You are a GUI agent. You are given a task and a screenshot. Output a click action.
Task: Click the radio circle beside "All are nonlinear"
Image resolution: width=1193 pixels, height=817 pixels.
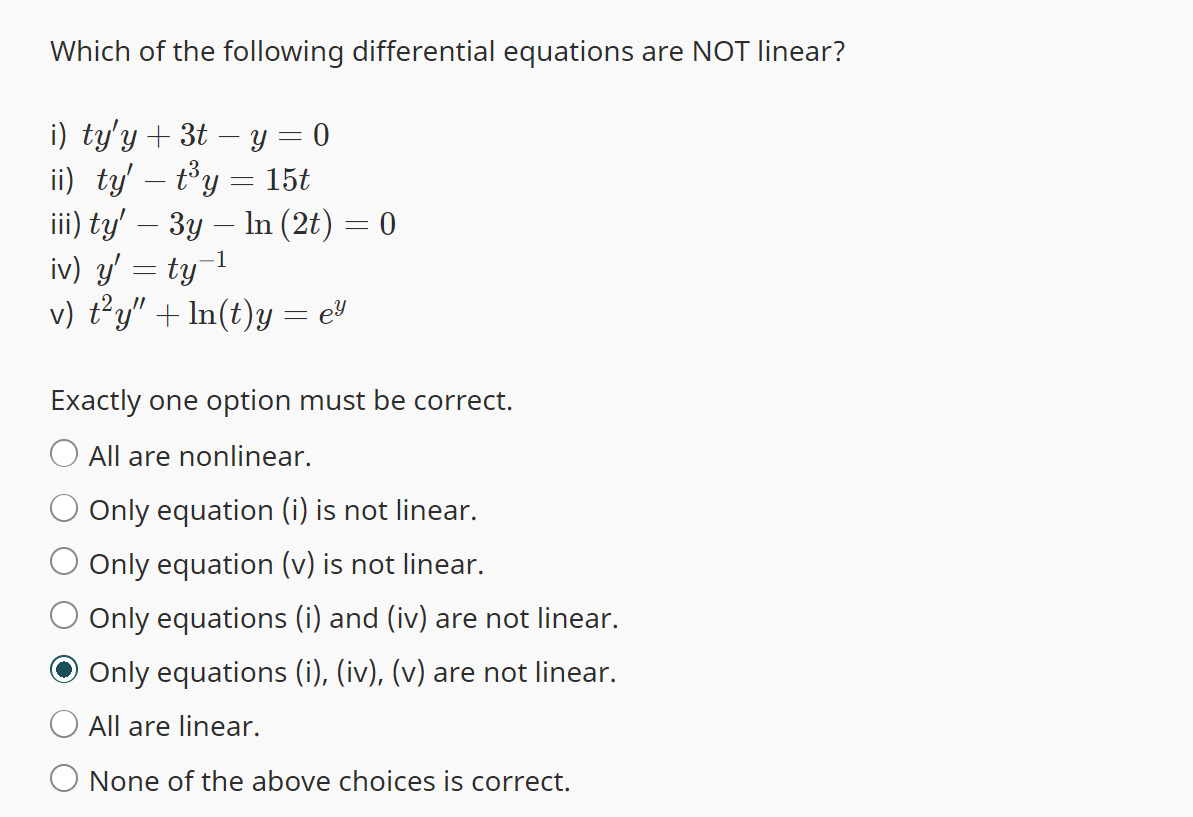click(63, 453)
